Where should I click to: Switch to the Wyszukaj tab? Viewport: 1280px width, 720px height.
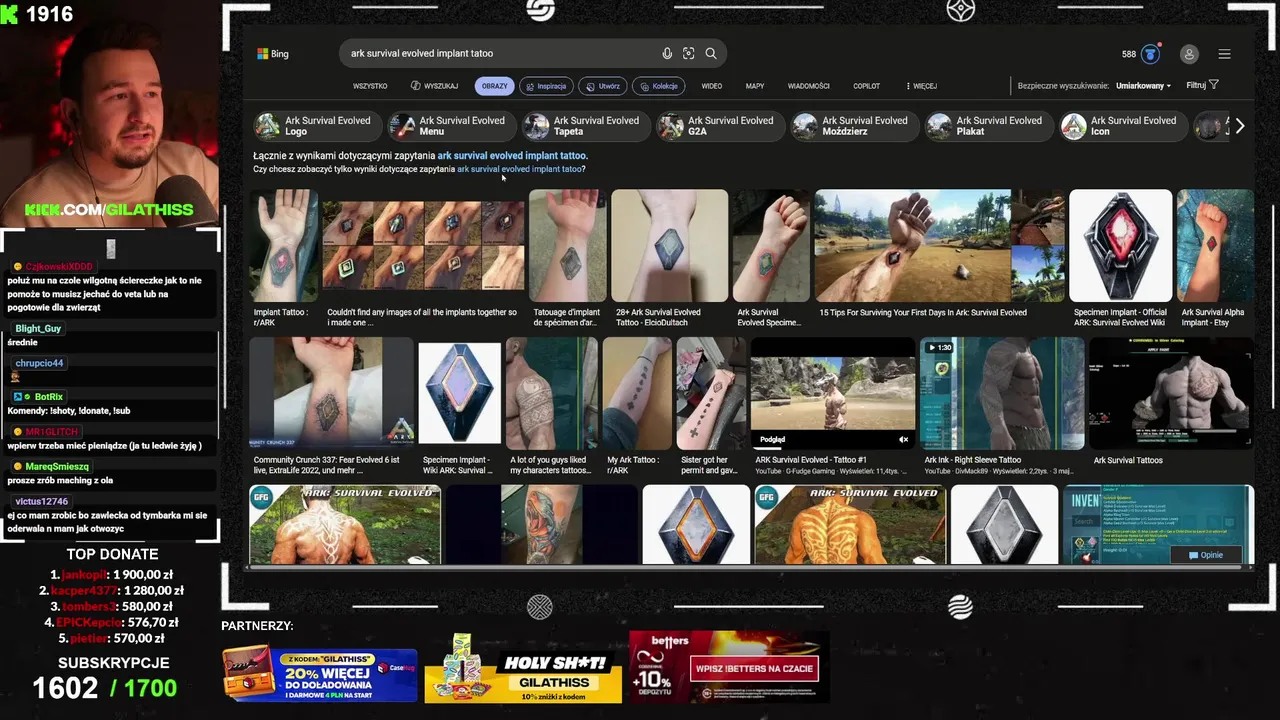tap(434, 86)
